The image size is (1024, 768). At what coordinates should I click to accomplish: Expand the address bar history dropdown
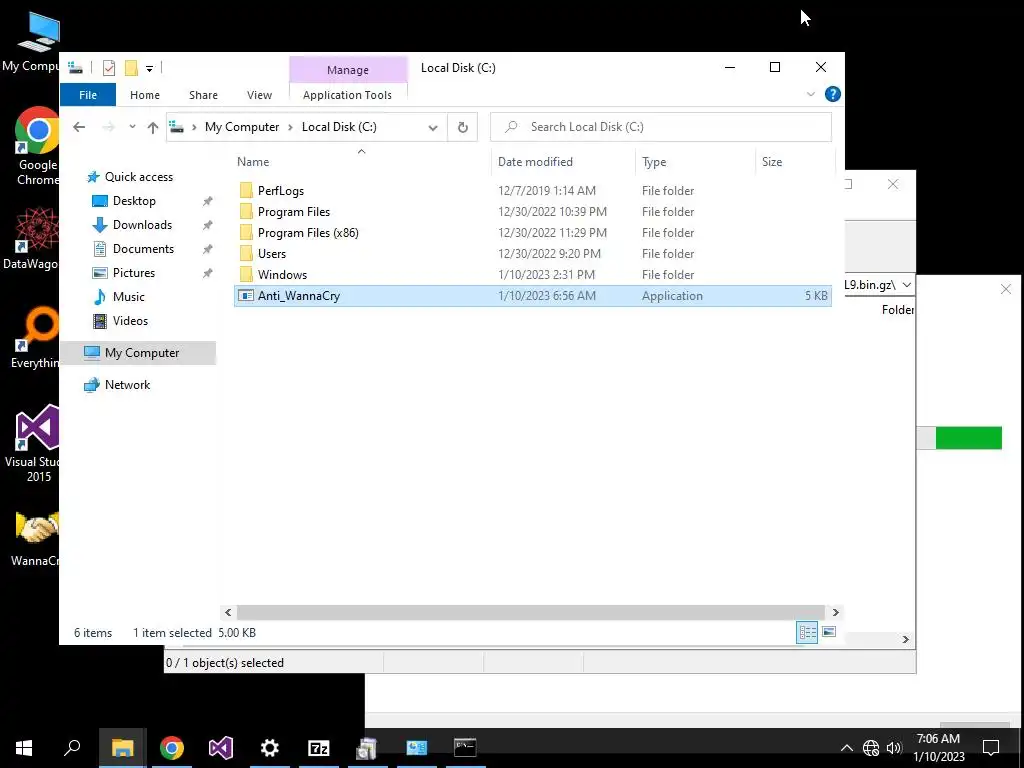pos(432,127)
